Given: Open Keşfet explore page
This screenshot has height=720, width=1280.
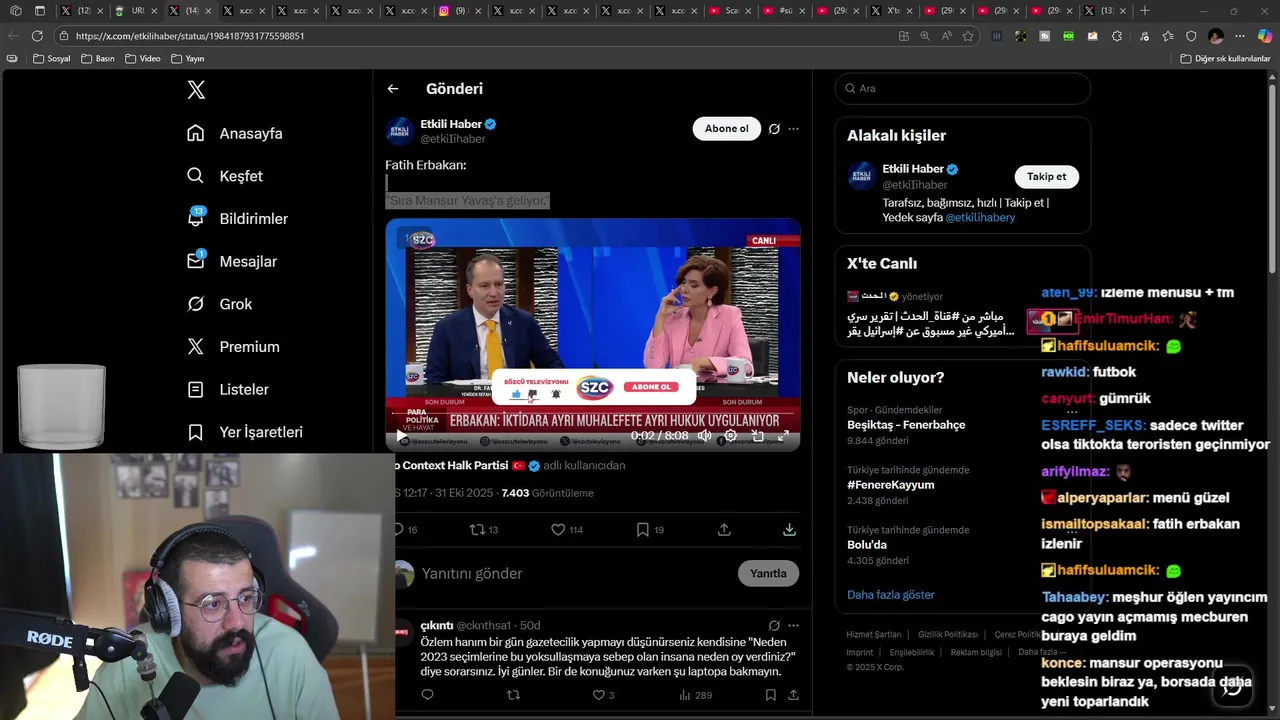Looking at the screenshot, I should [225, 176].
